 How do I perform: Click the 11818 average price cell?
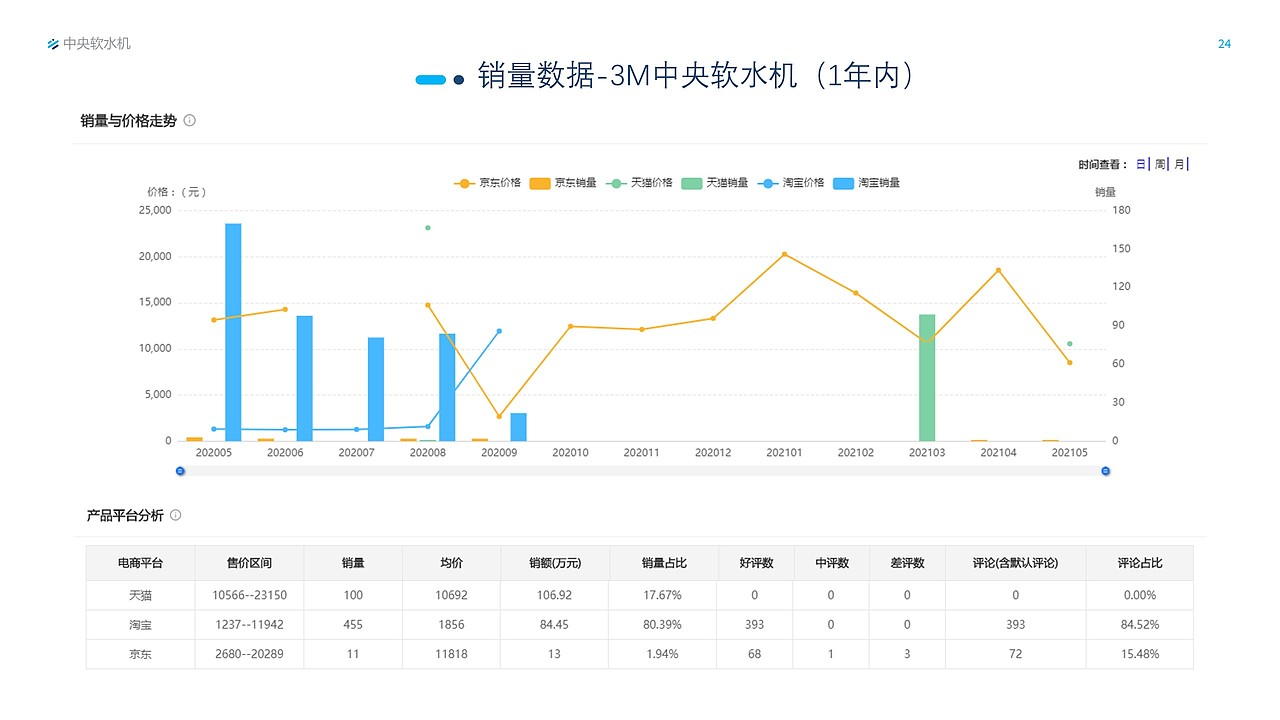tap(451, 654)
